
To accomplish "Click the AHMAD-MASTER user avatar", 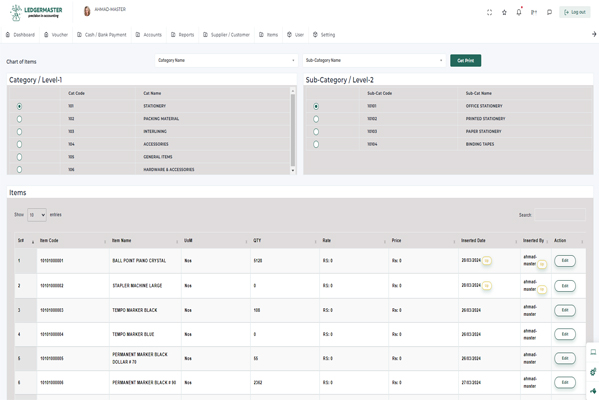I will click(x=87, y=11).
